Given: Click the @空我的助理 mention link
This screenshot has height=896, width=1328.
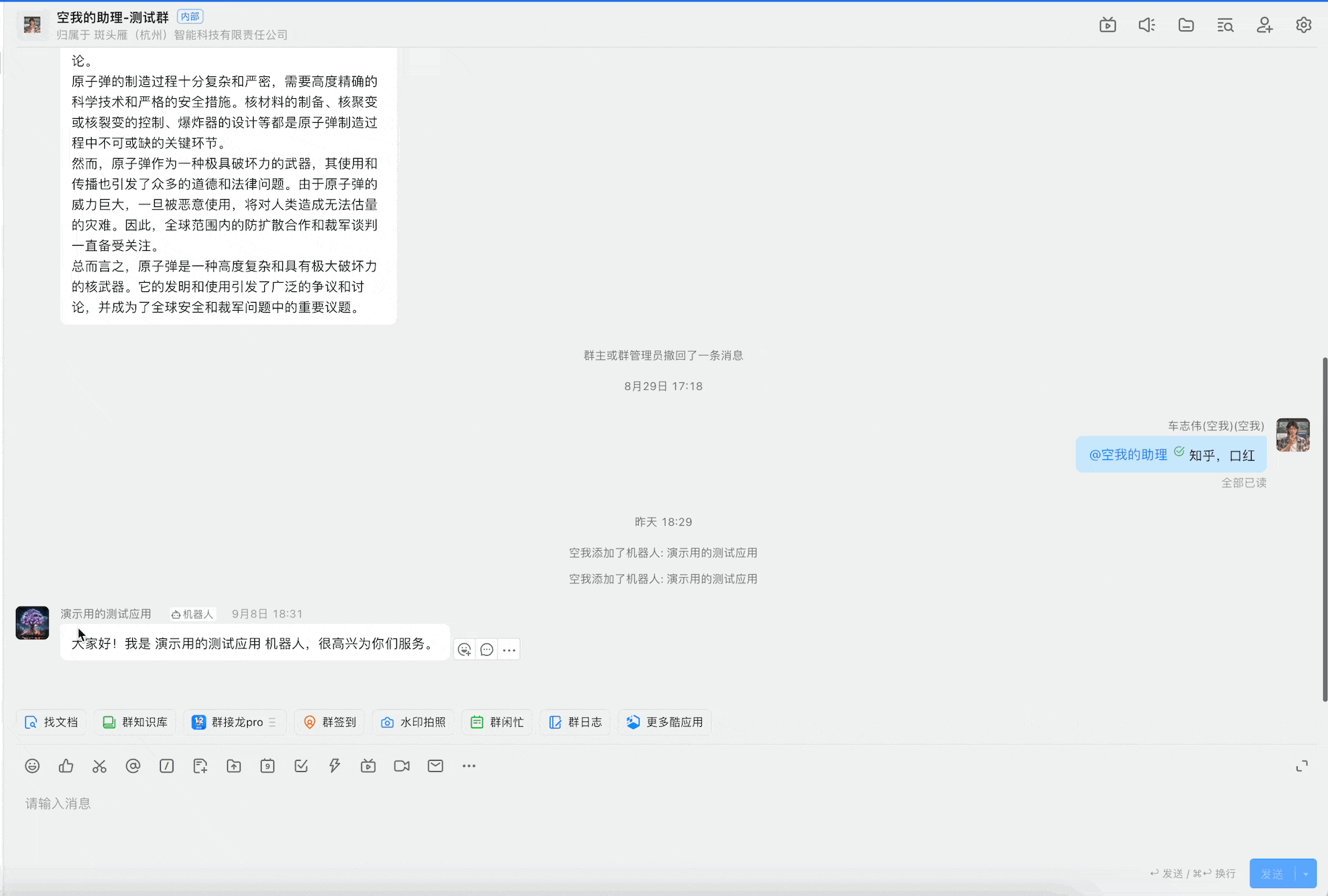Looking at the screenshot, I should point(1127,455).
